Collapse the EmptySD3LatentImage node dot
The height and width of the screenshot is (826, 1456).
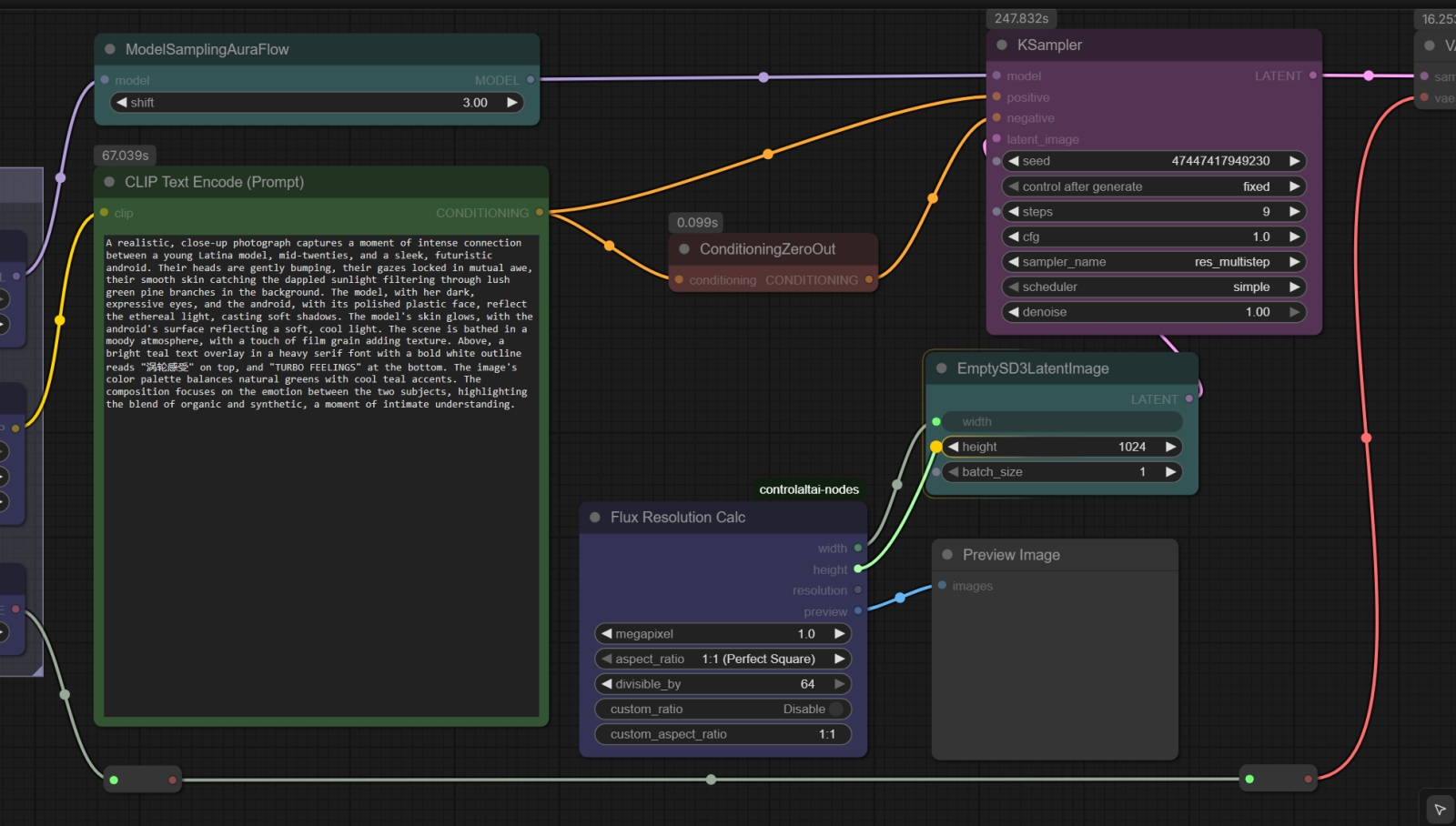(942, 368)
